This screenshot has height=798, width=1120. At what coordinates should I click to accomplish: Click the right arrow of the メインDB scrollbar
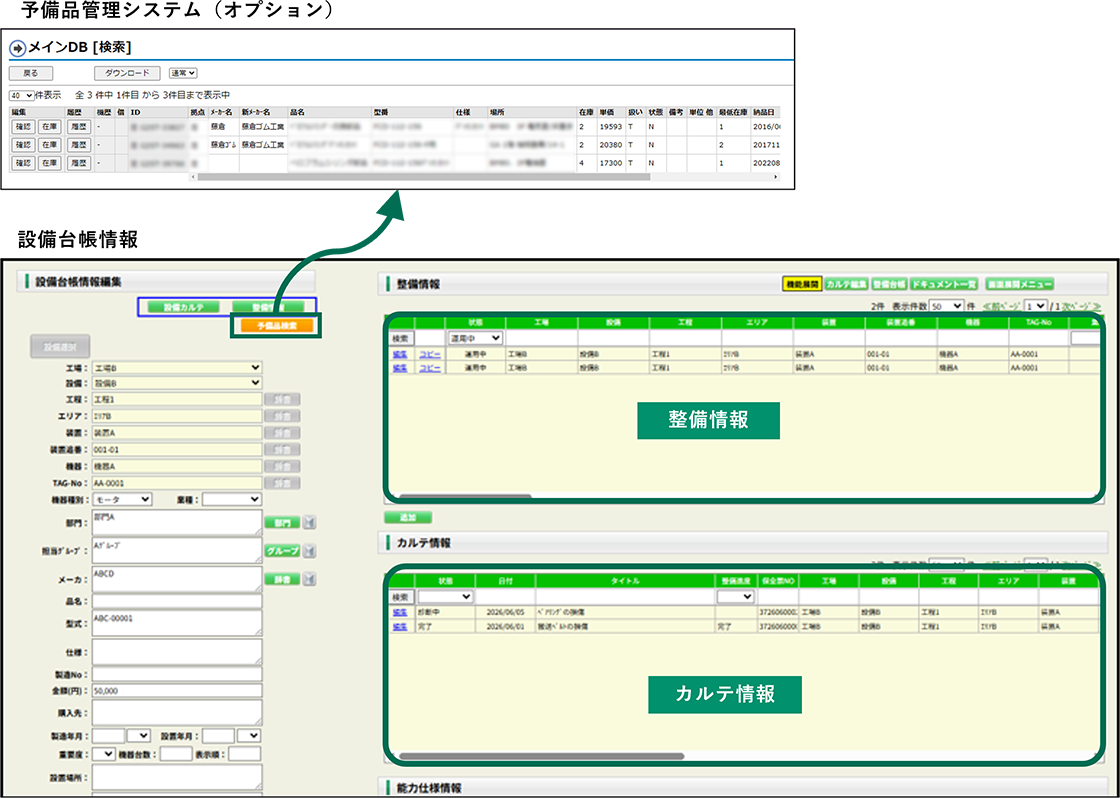pos(776,176)
